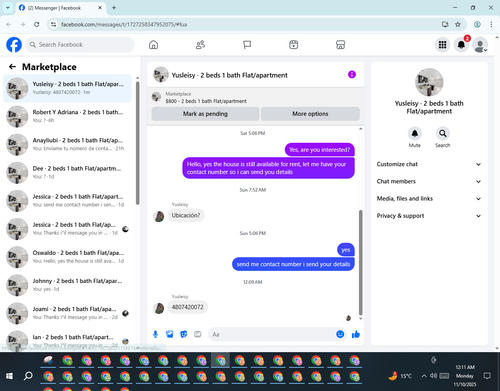Open Chrome's three-dot menu
This screenshot has width=500, height=391.
(491, 24)
